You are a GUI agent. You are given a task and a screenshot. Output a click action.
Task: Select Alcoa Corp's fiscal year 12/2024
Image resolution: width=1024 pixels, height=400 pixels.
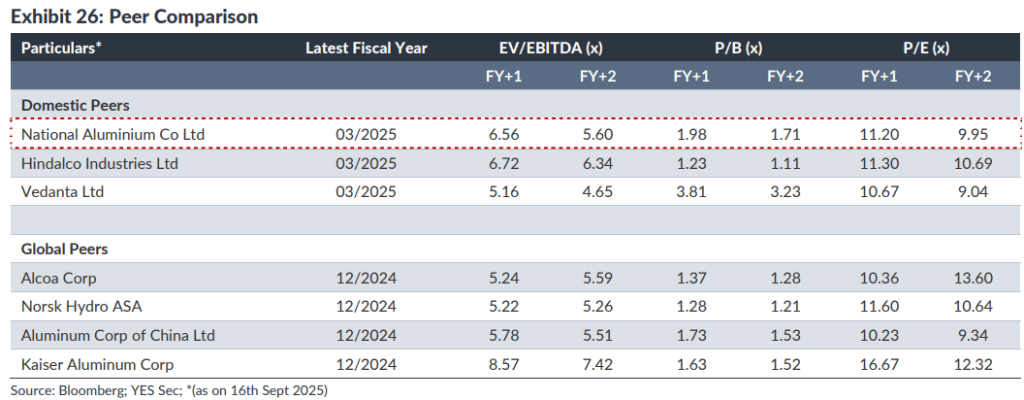pyautogui.click(x=366, y=278)
